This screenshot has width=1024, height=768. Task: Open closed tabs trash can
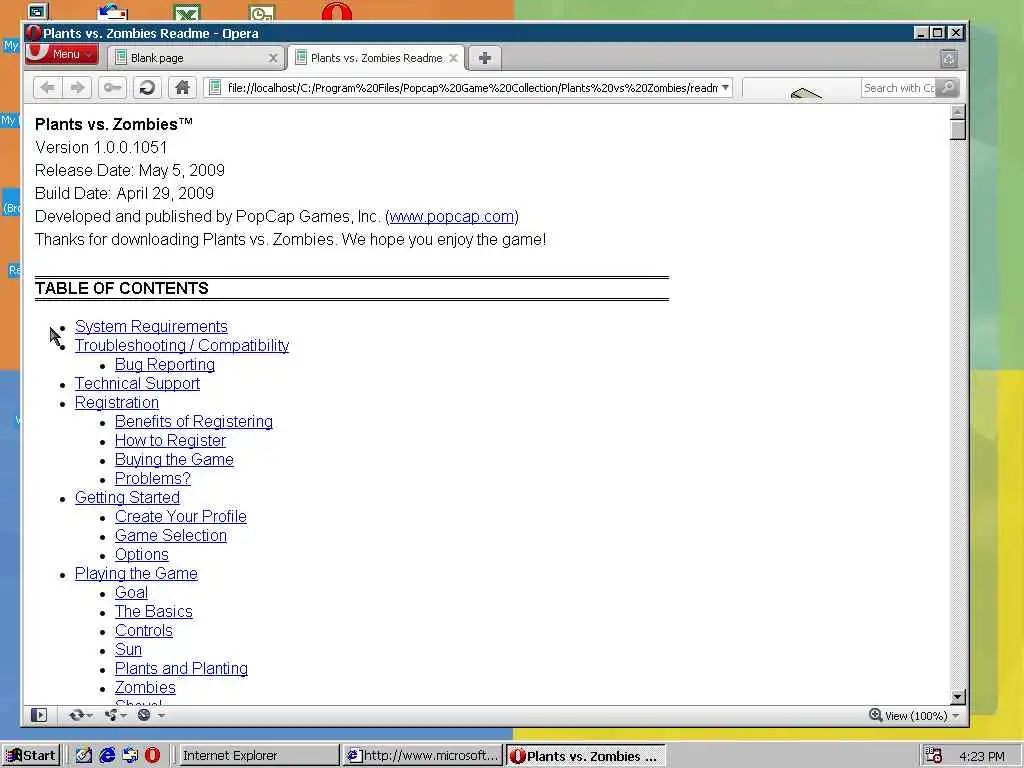(x=949, y=59)
